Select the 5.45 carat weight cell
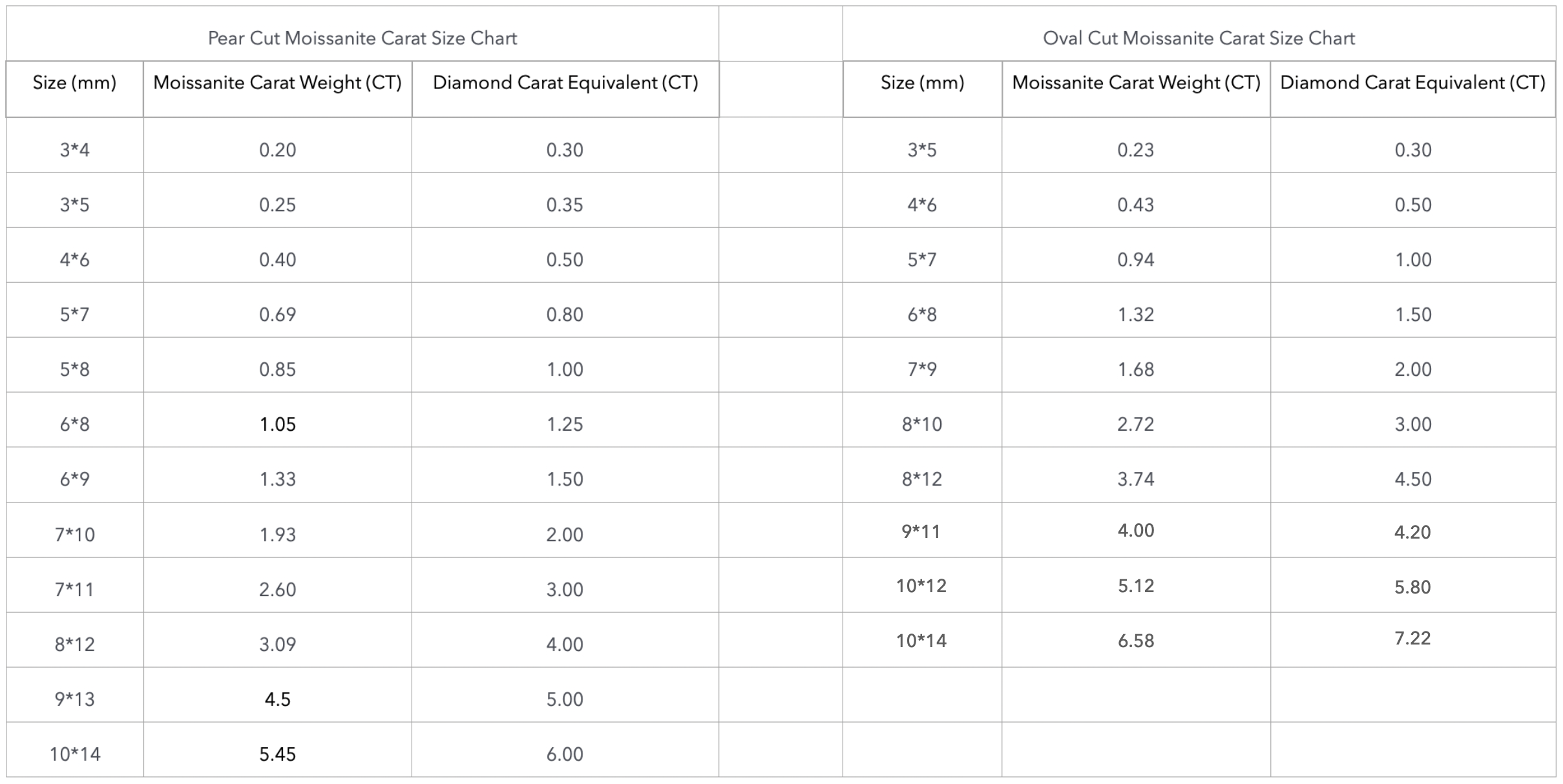The image size is (1563, 784). pyautogui.click(x=277, y=754)
